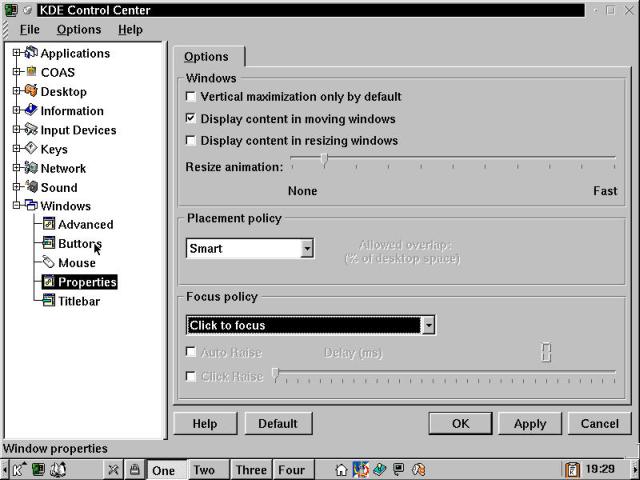Click the Sound category speaker icon
Screen dimensions: 640x480
point(31,187)
